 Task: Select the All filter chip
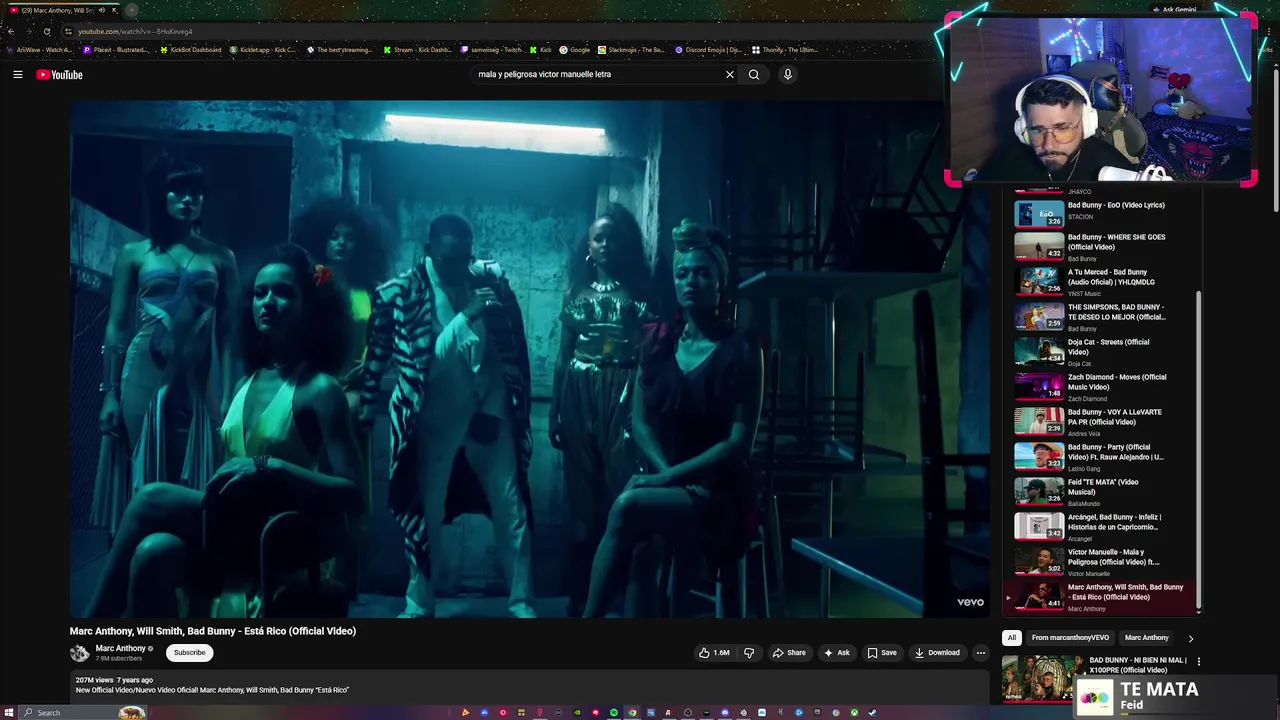(1011, 638)
